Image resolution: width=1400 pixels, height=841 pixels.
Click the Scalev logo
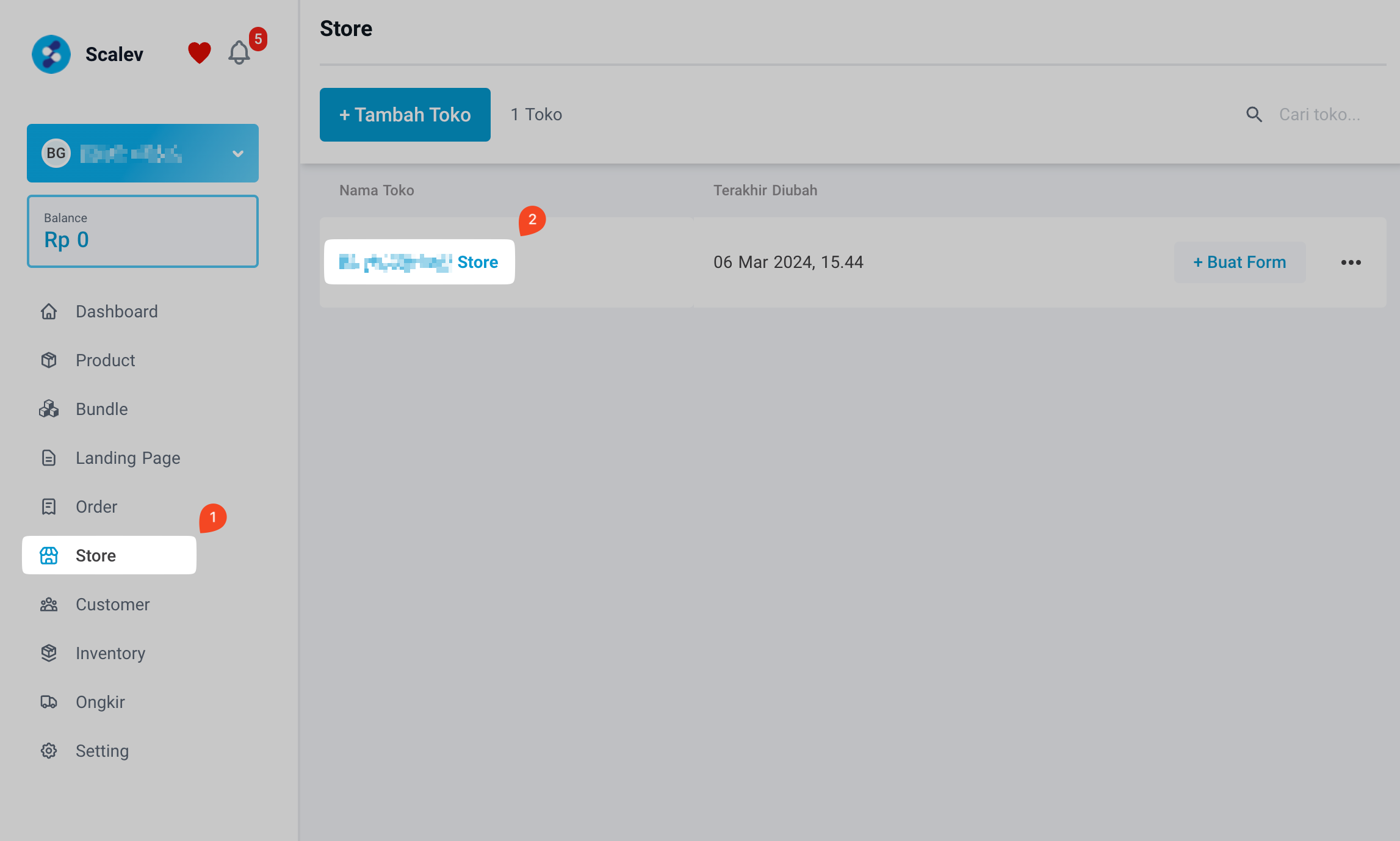[x=51, y=54]
